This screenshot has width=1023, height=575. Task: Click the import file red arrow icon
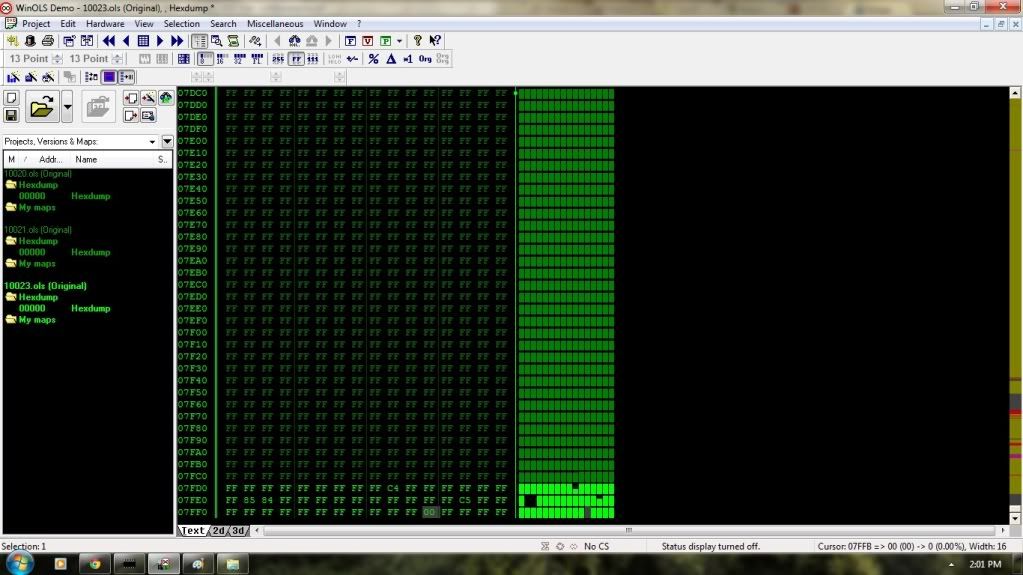130,98
